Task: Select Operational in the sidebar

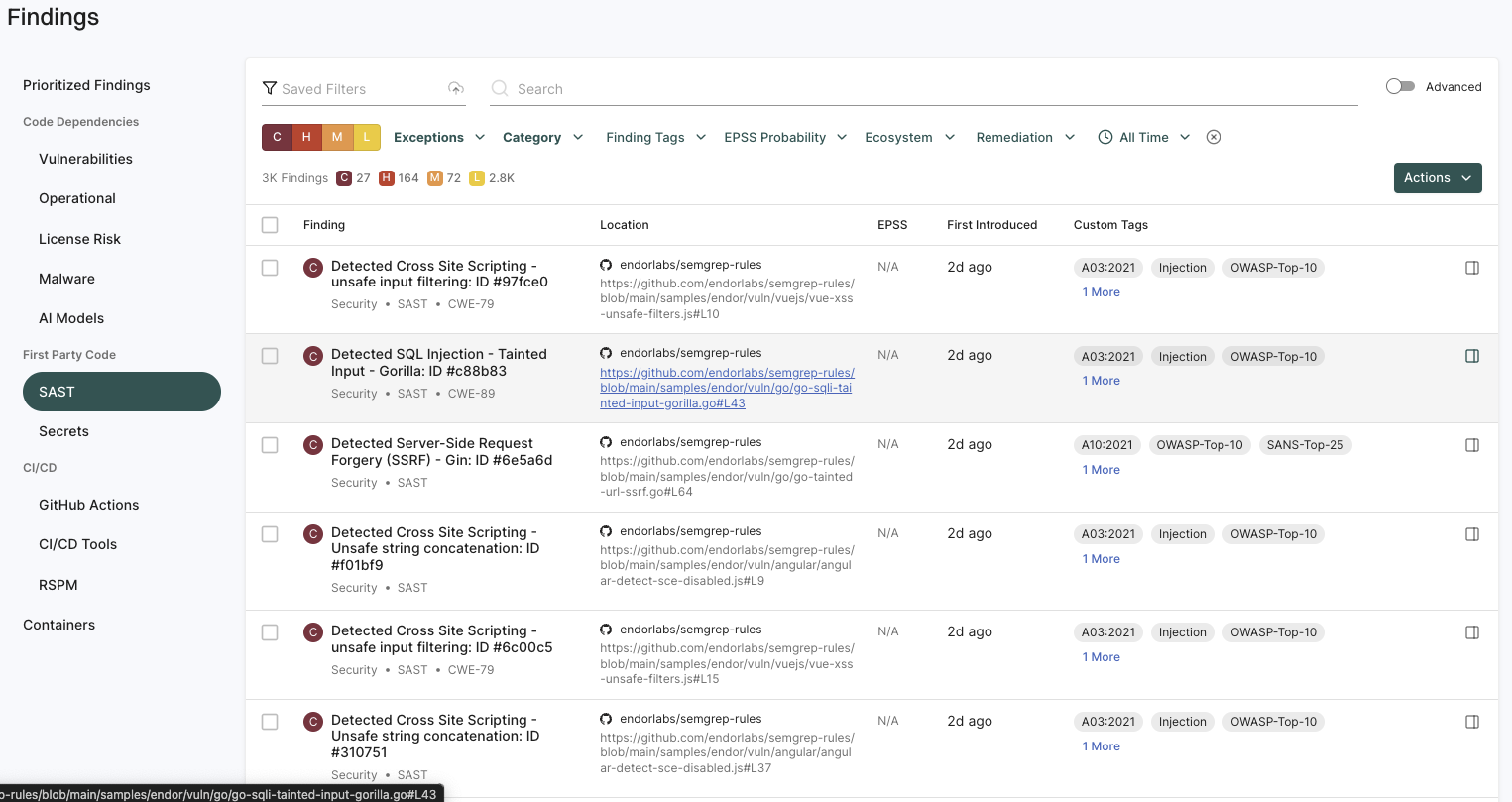Action: [77, 198]
